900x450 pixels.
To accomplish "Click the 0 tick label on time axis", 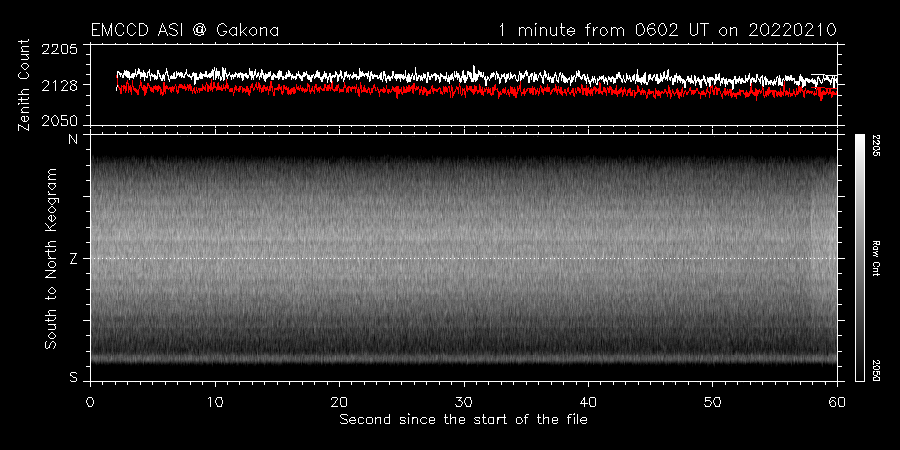I will pyautogui.click(x=90, y=401).
